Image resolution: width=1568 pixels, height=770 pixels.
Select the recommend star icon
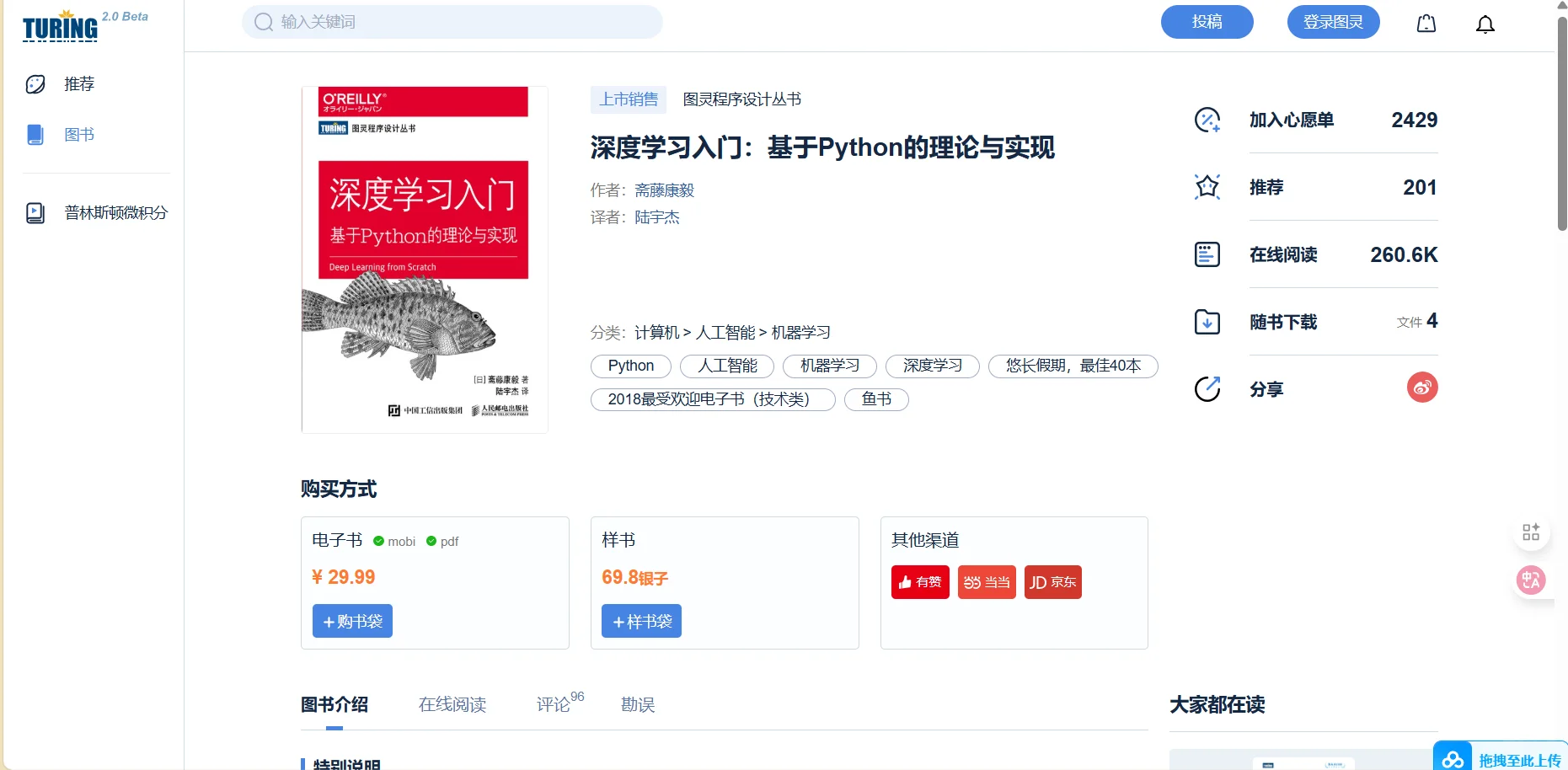[x=1207, y=187]
